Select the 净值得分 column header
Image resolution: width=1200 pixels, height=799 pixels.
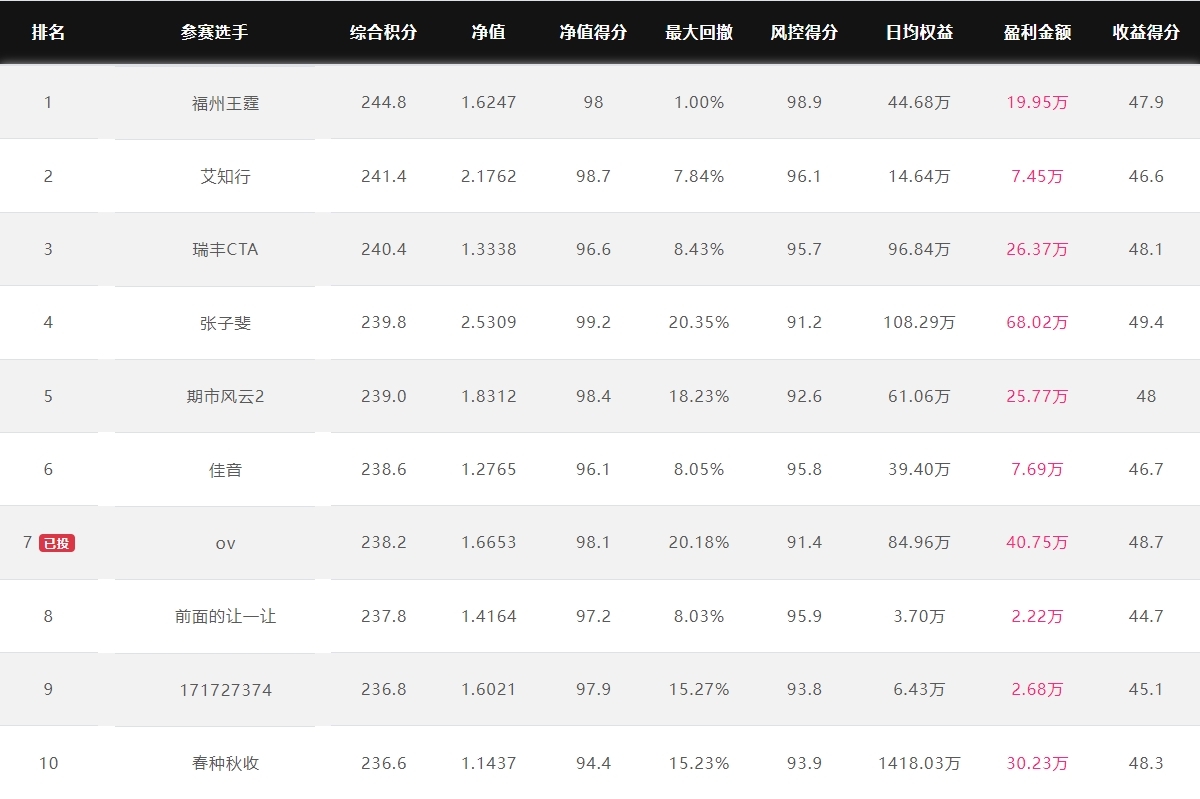pos(593,32)
